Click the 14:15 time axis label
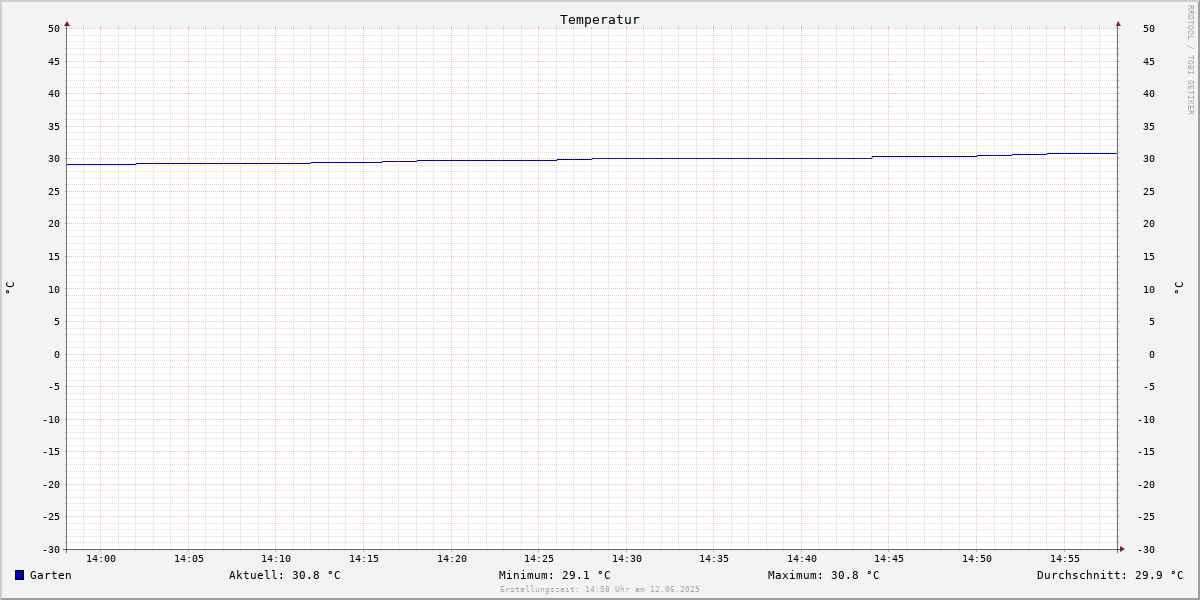Image resolution: width=1200 pixels, height=600 pixels. click(364, 559)
